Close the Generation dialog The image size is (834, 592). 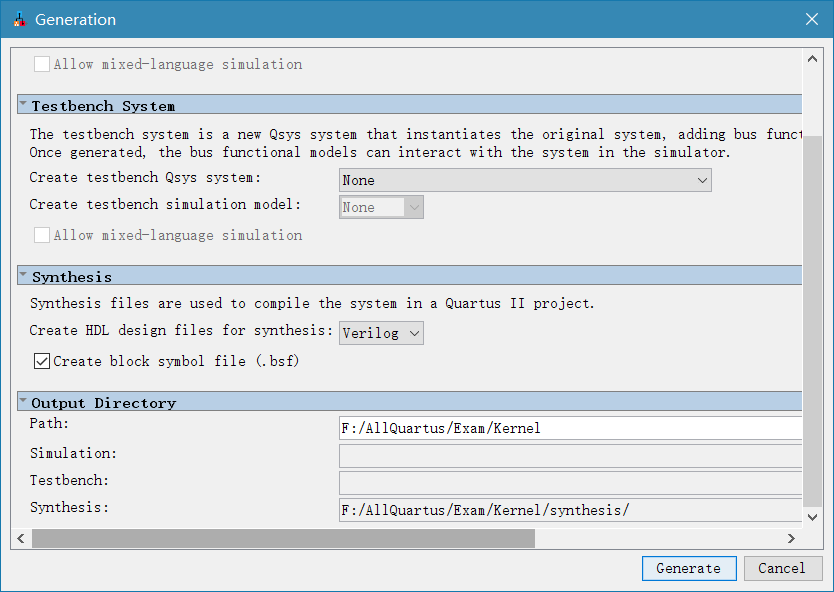(x=812, y=19)
